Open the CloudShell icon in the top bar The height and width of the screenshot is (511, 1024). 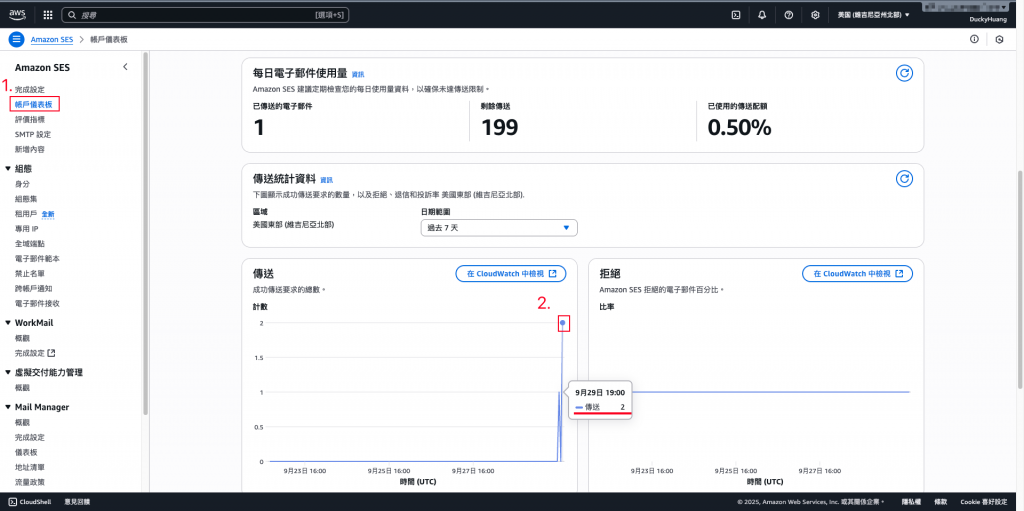[736, 14]
